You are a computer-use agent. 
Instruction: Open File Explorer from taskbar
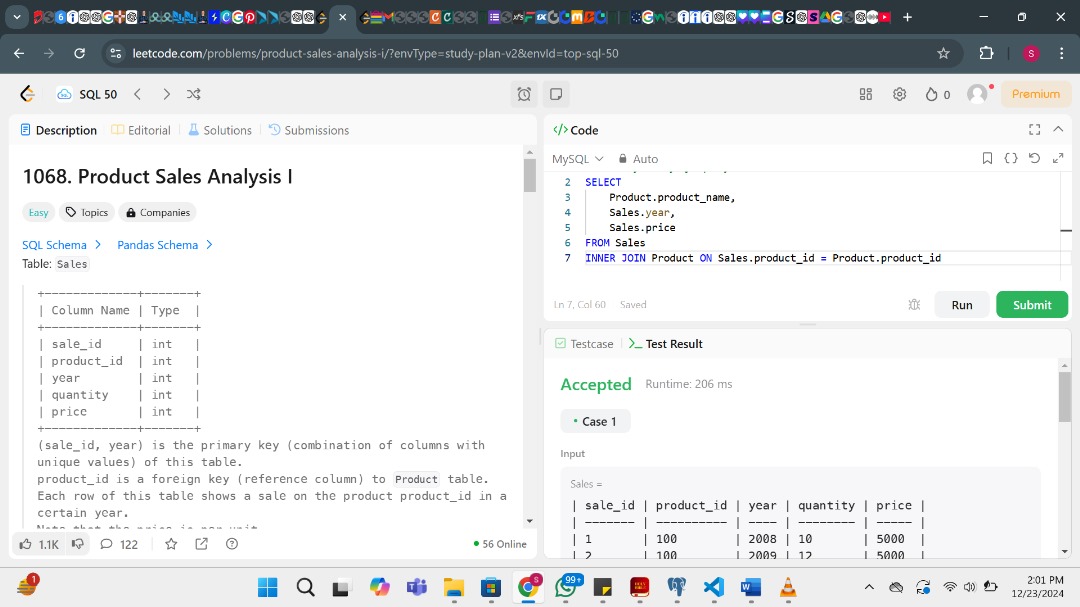(x=454, y=587)
